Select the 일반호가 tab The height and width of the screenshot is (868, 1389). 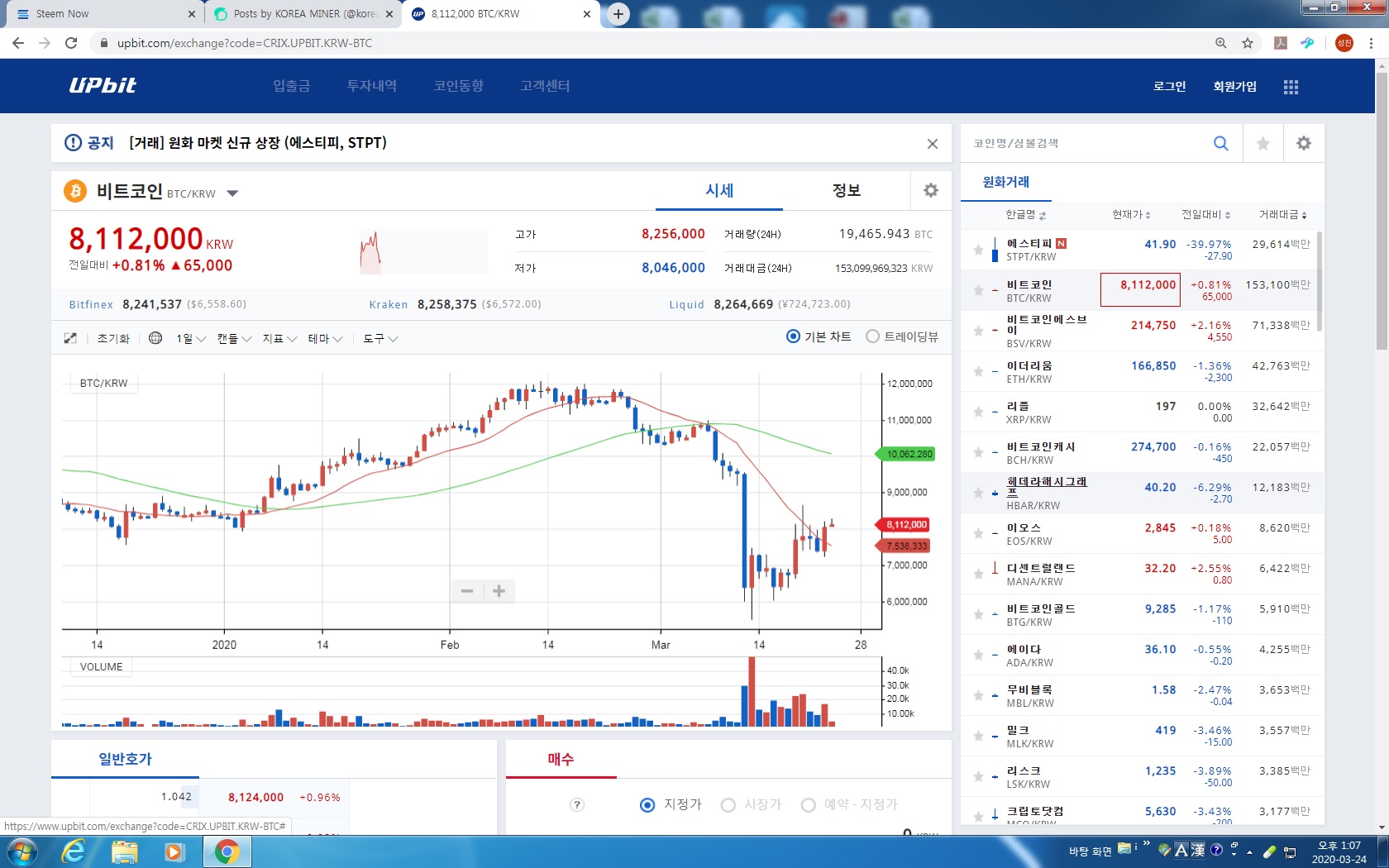pyautogui.click(x=125, y=759)
